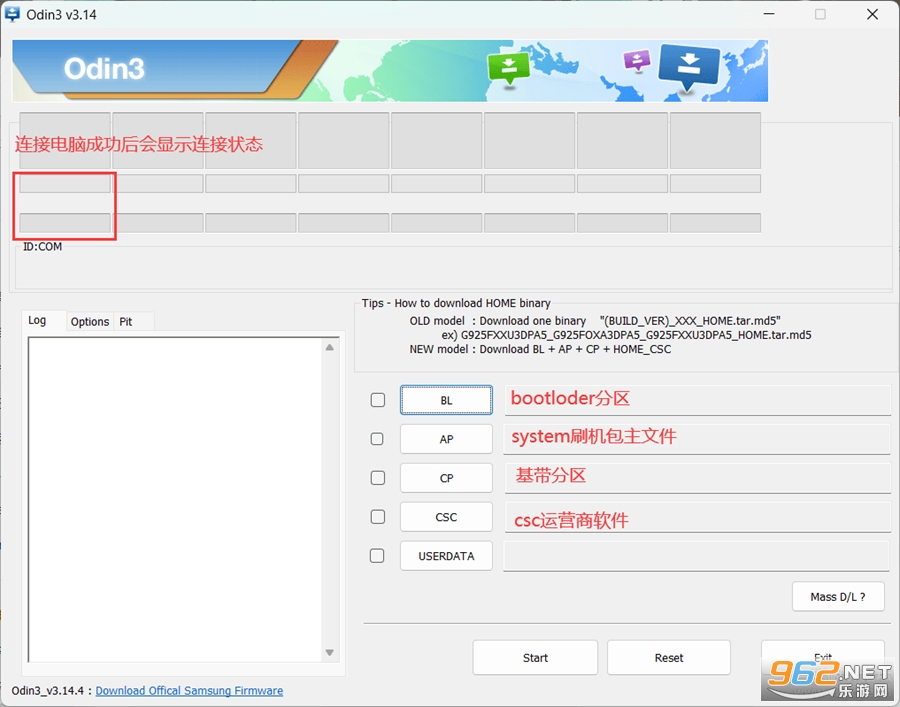Click the CP button
Screen dimensions: 900x707
tap(446, 478)
